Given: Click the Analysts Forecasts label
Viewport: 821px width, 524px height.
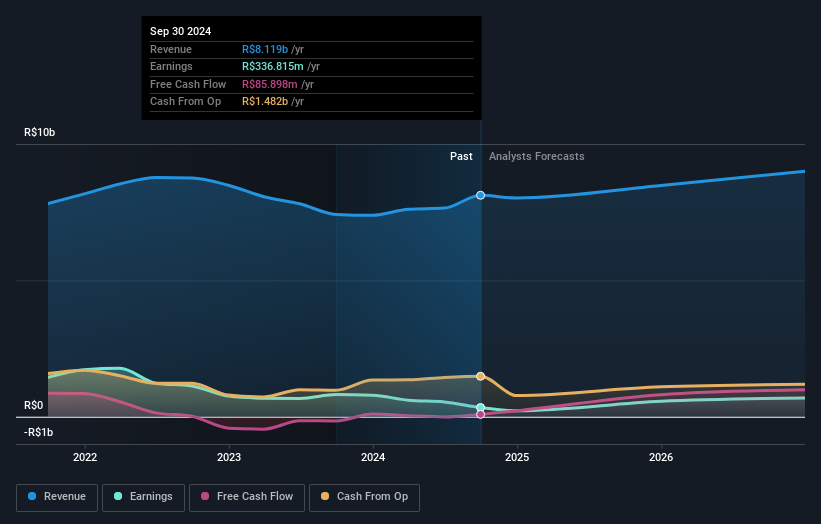Looking at the screenshot, I should (537, 156).
